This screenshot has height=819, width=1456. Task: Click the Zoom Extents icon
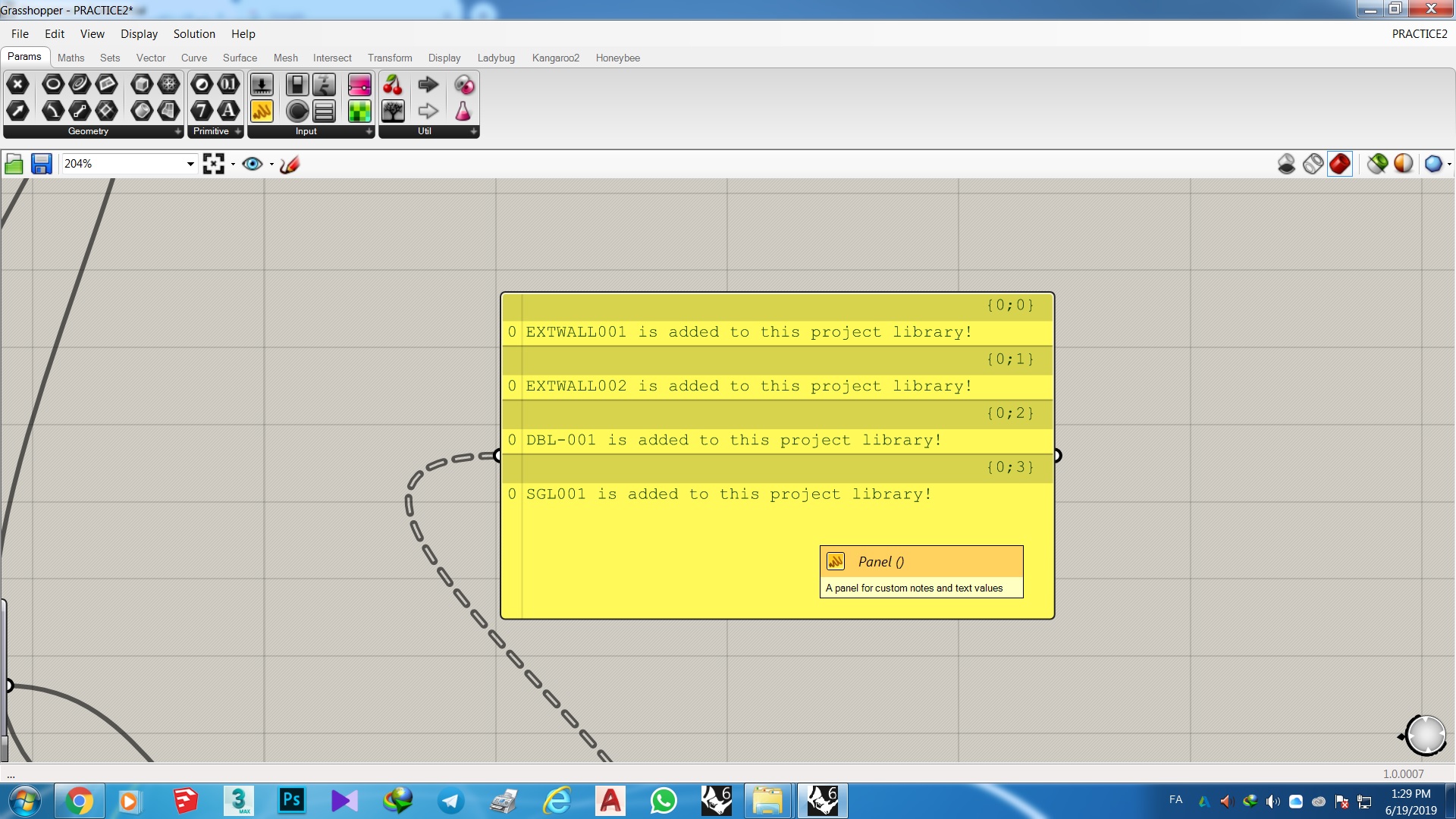point(214,164)
